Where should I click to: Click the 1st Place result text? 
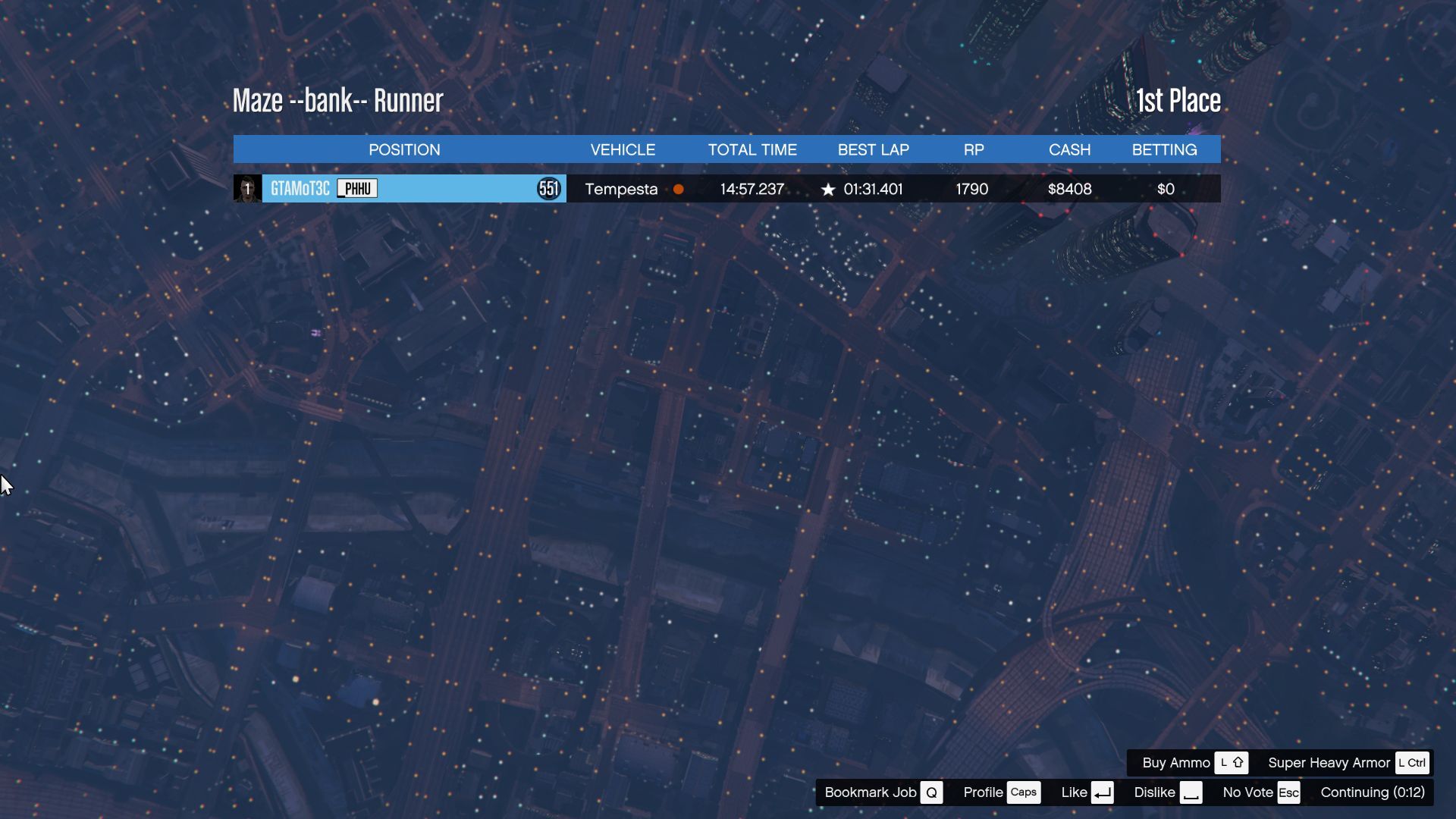[x=1178, y=101]
